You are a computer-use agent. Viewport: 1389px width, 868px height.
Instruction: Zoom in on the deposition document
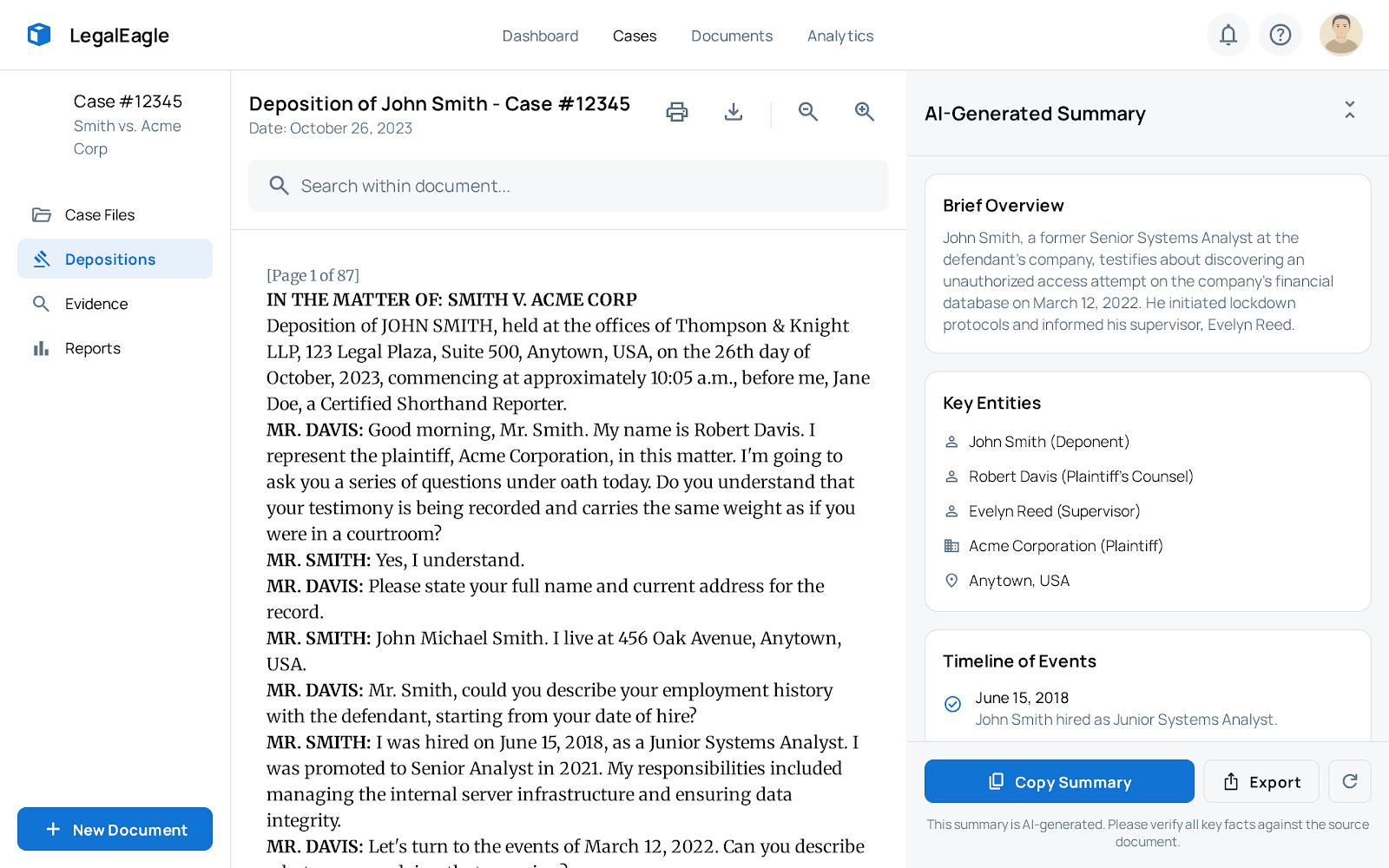pos(864,112)
